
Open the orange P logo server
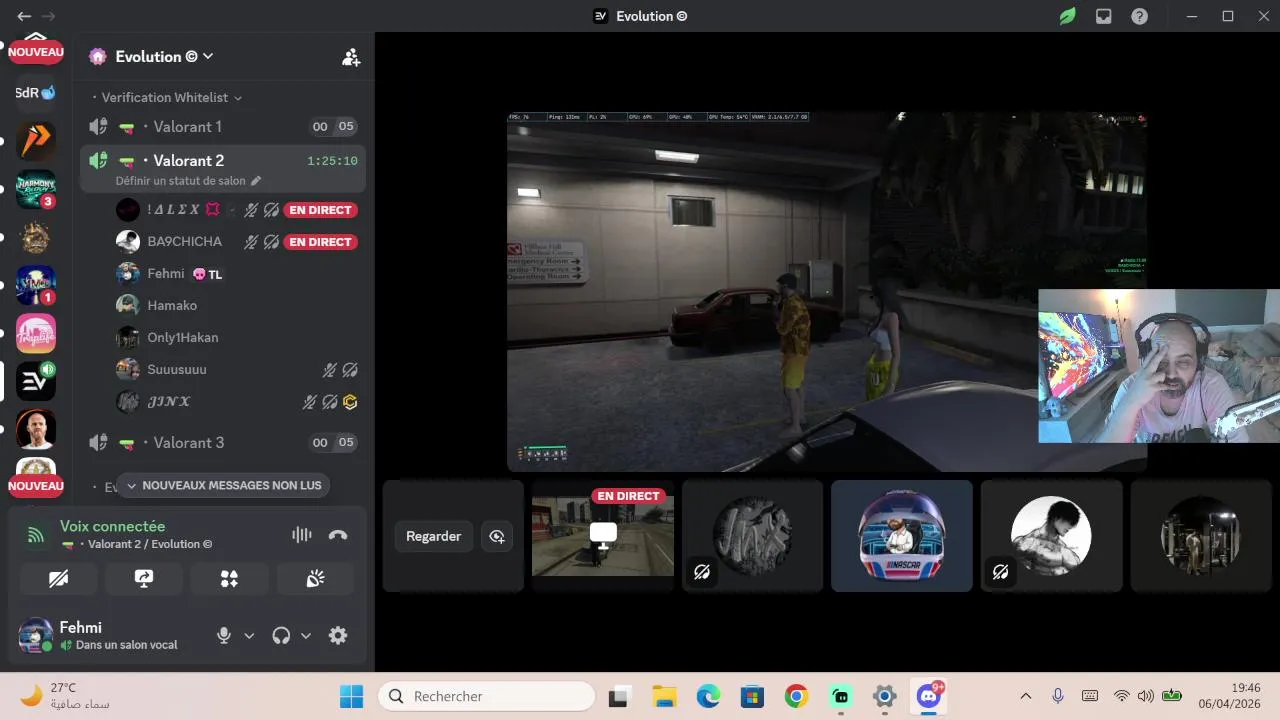pyautogui.click(x=36, y=141)
